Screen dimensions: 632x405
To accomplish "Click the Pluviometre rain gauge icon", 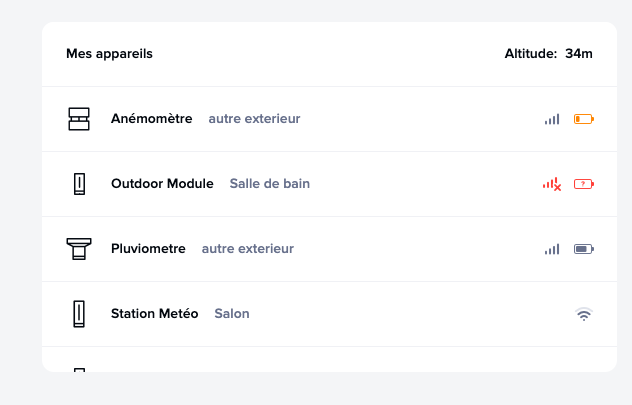I will (79, 249).
